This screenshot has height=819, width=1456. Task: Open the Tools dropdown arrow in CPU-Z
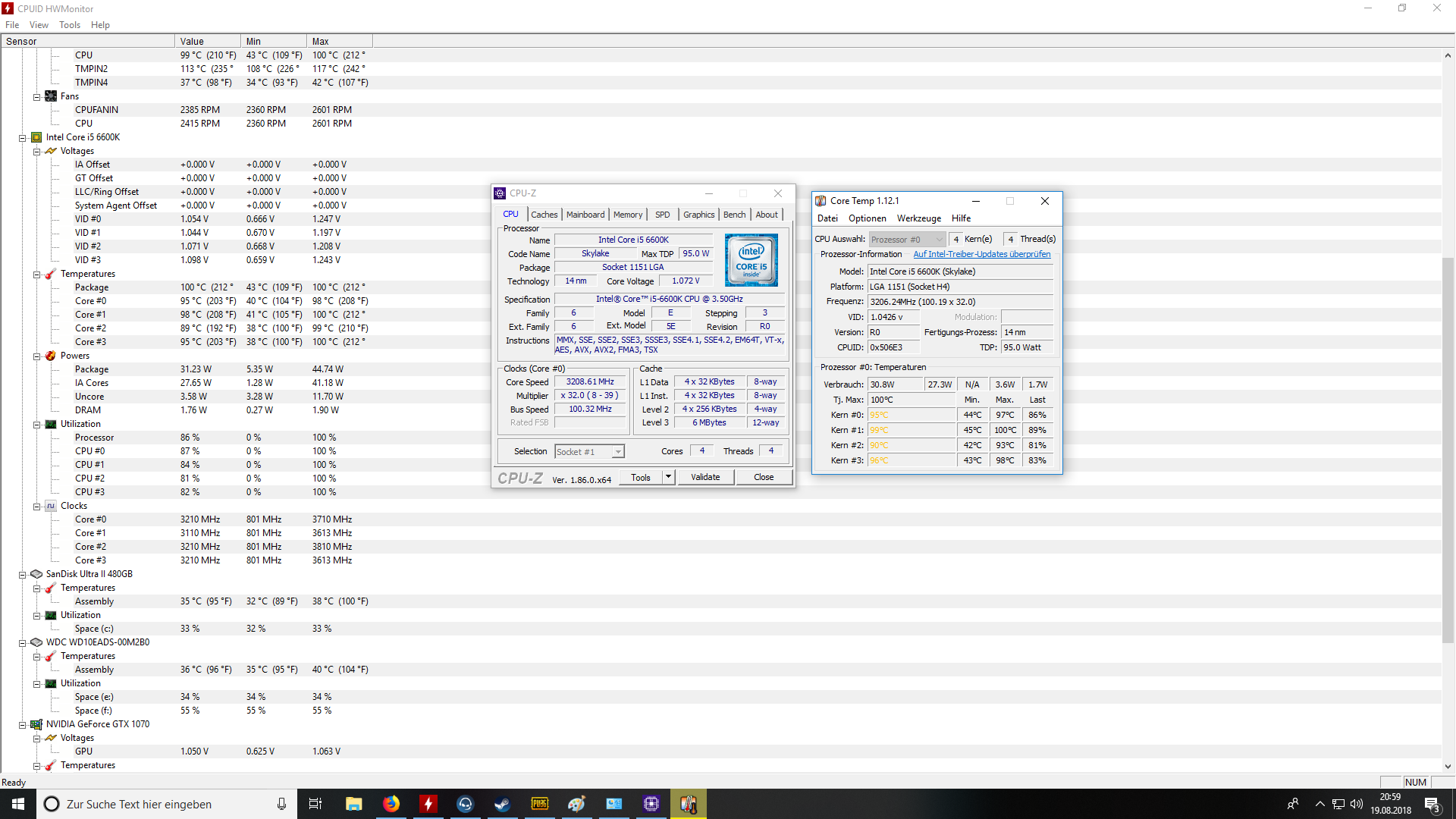click(668, 477)
